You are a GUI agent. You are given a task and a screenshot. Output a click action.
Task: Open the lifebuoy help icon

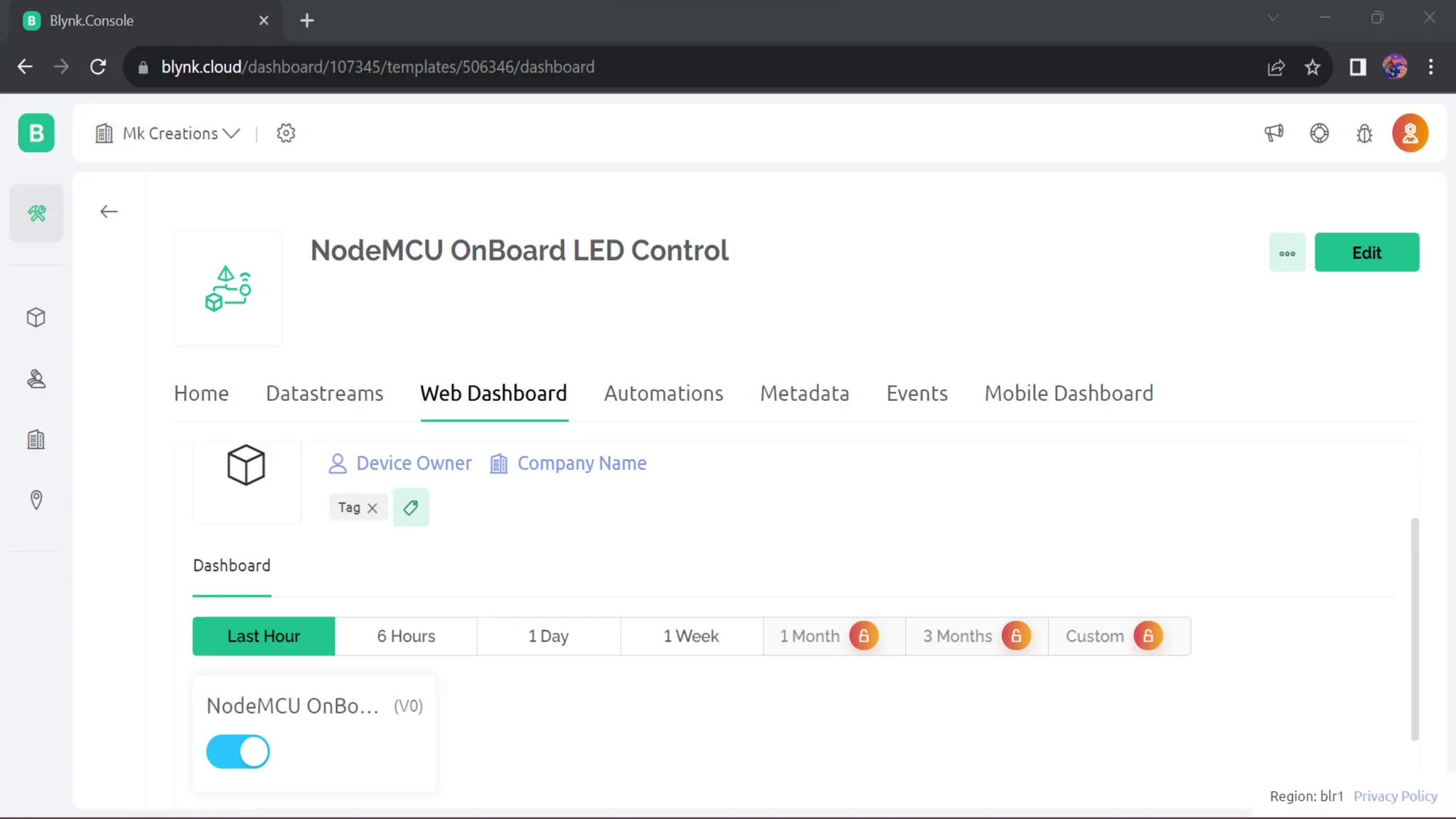click(x=1319, y=133)
